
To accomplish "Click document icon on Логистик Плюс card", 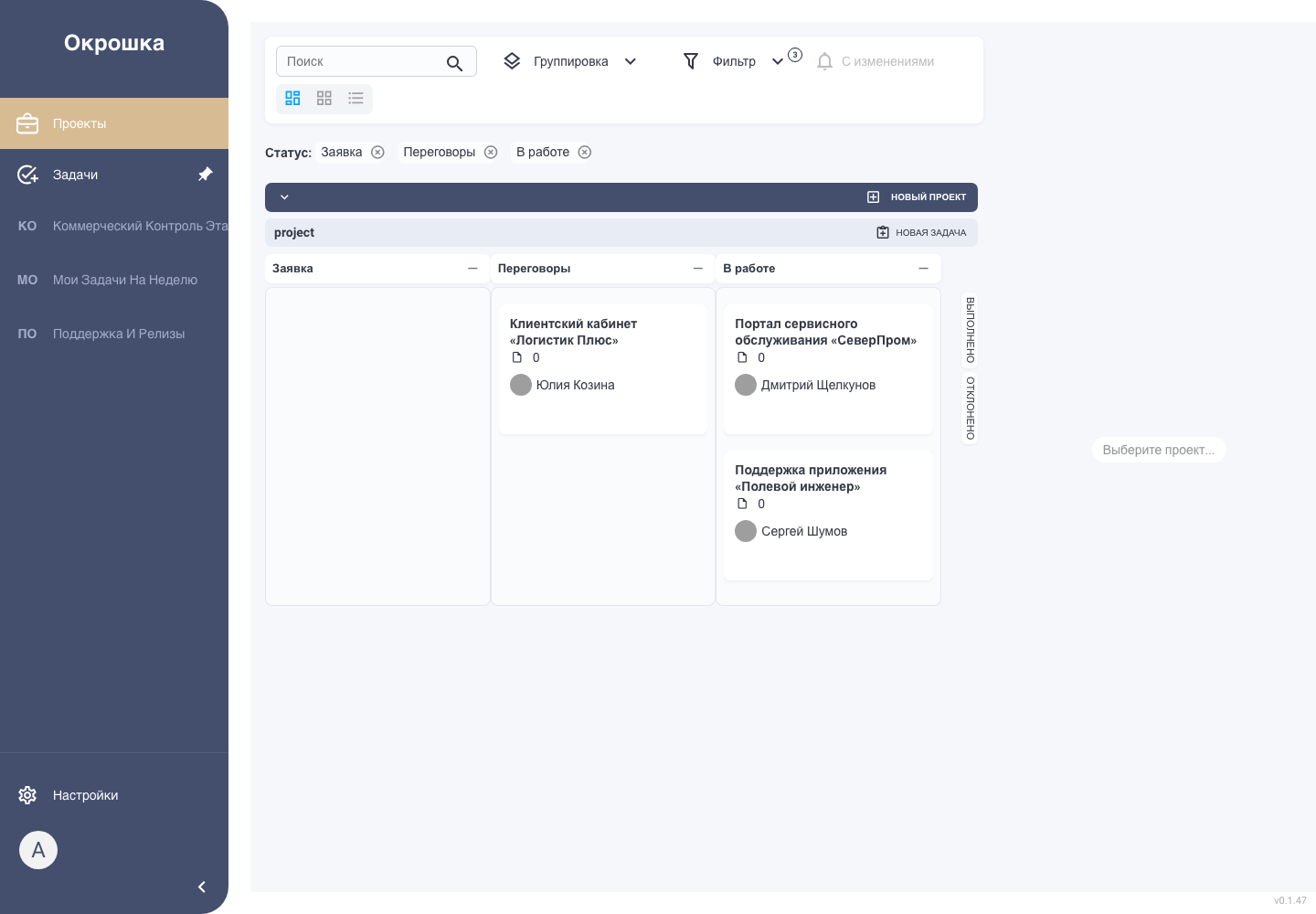I will click(x=517, y=357).
